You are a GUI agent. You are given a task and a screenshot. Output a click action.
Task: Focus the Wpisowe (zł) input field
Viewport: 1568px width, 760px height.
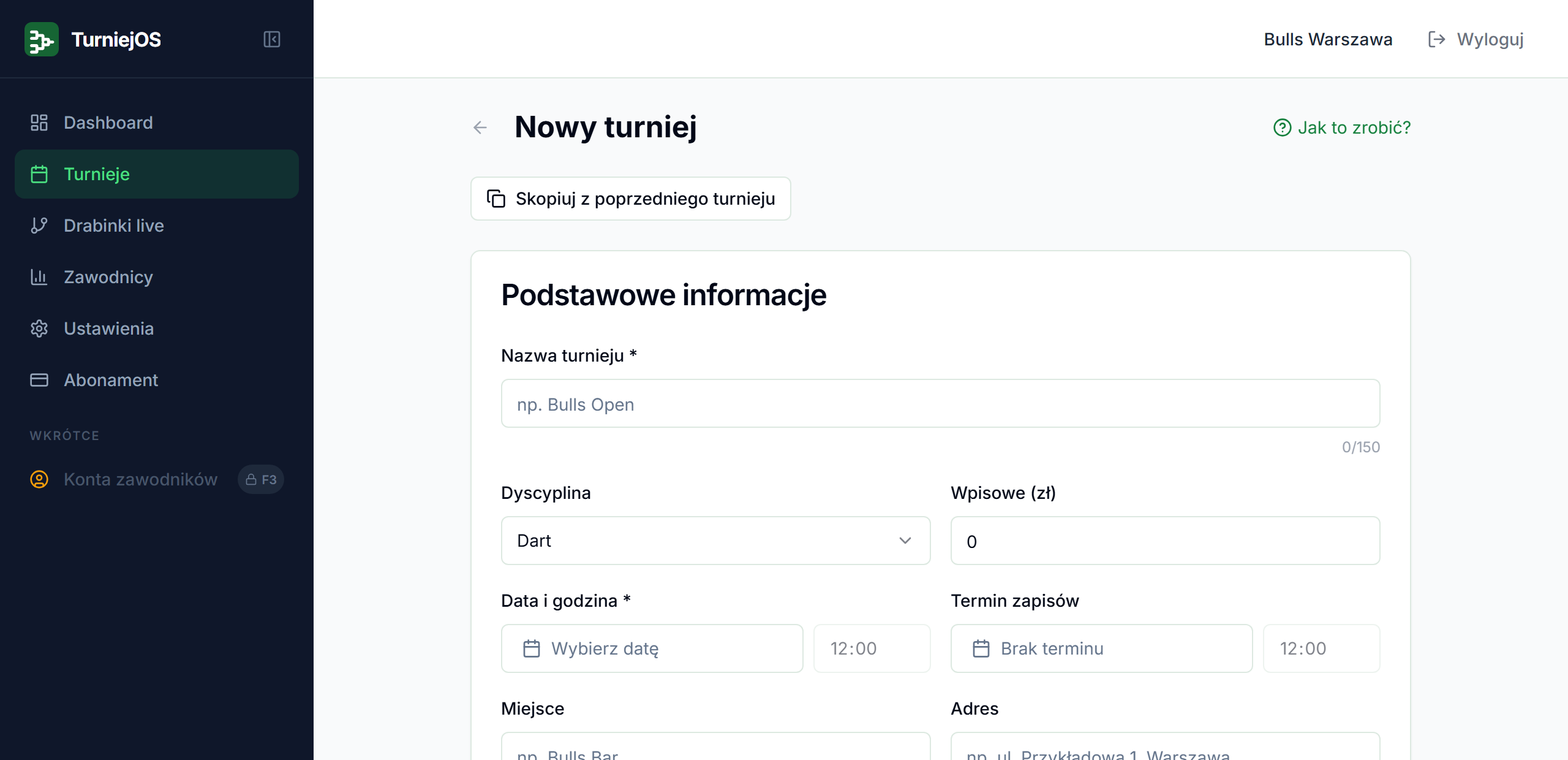click(x=1165, y=541)
